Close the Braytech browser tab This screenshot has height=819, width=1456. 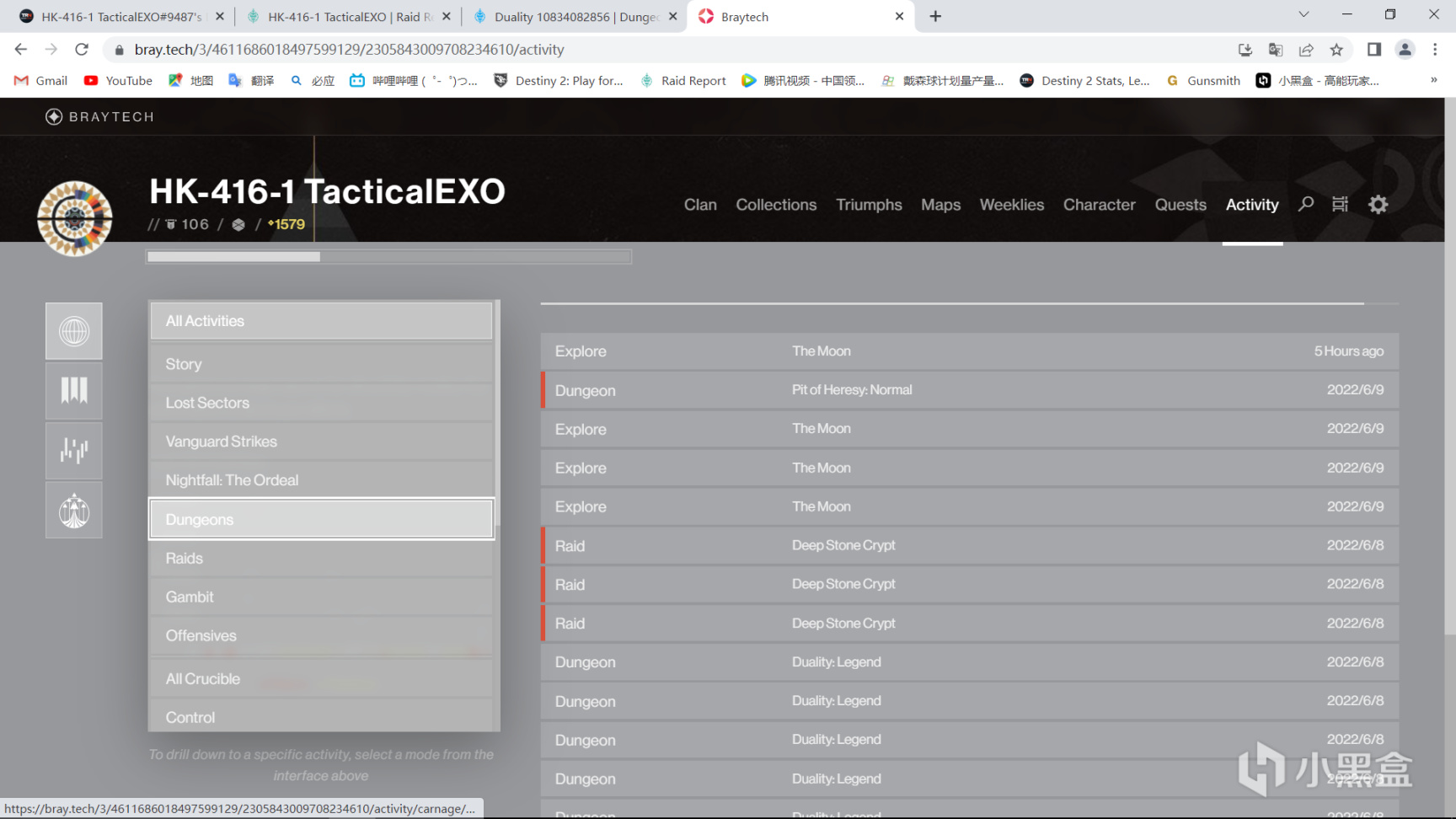click(899, 16)
